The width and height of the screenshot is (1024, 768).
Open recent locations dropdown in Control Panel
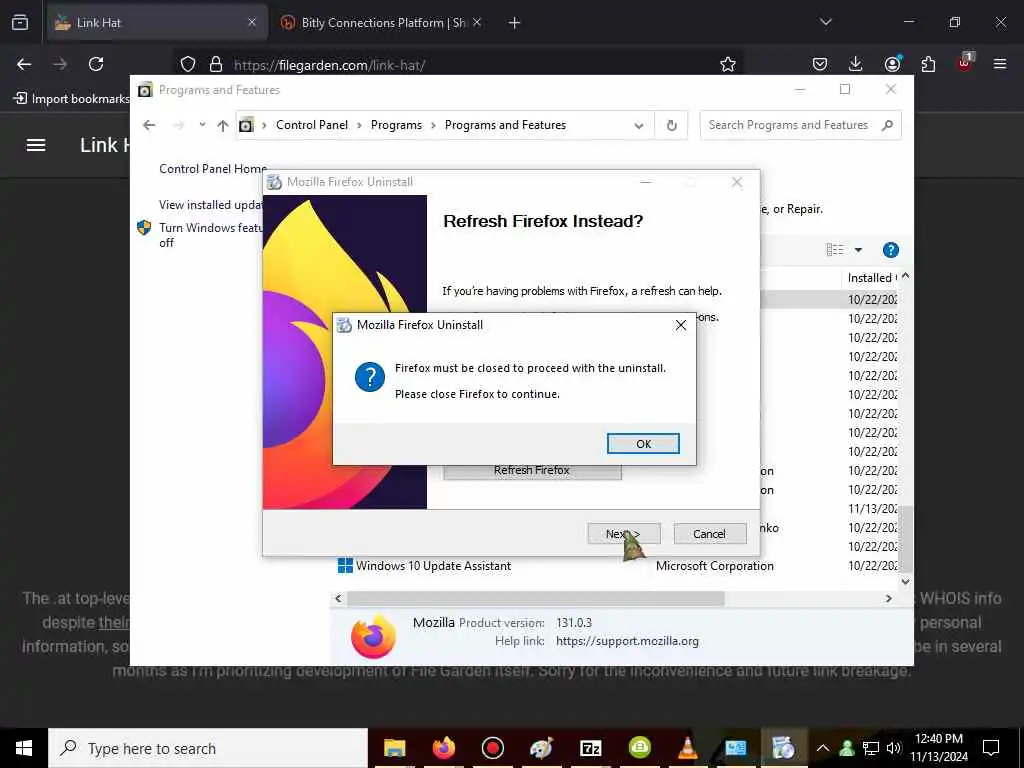(x=202, y=125)
